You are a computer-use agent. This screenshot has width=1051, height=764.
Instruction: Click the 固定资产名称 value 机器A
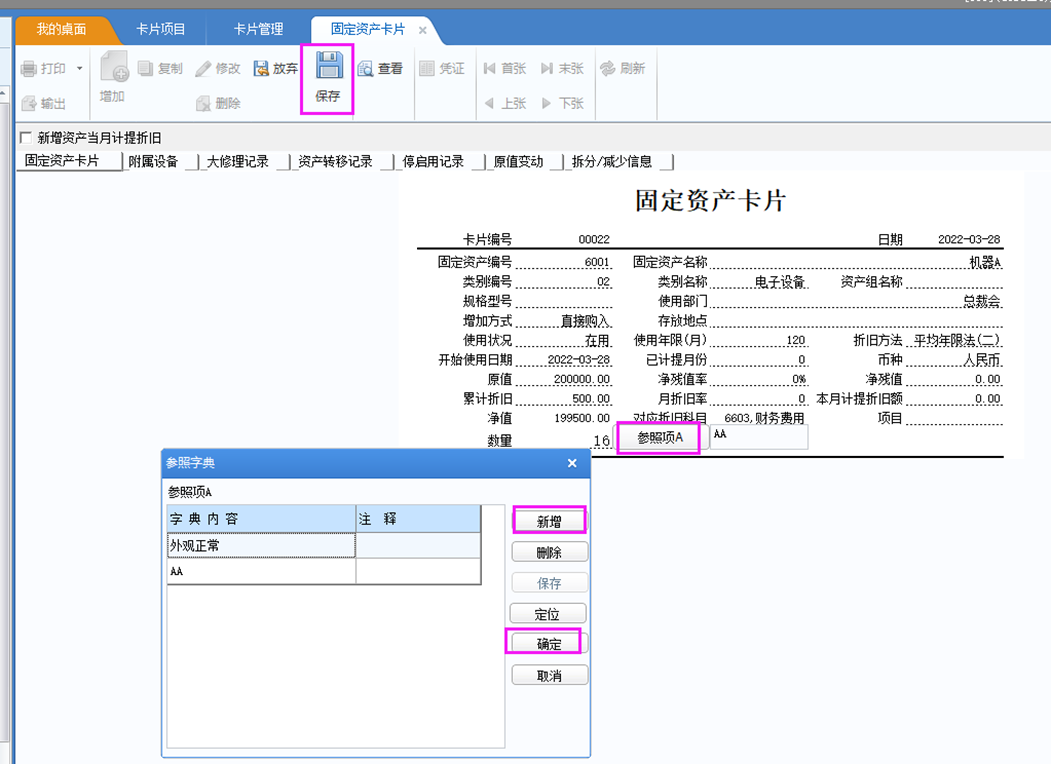(985, 262)
